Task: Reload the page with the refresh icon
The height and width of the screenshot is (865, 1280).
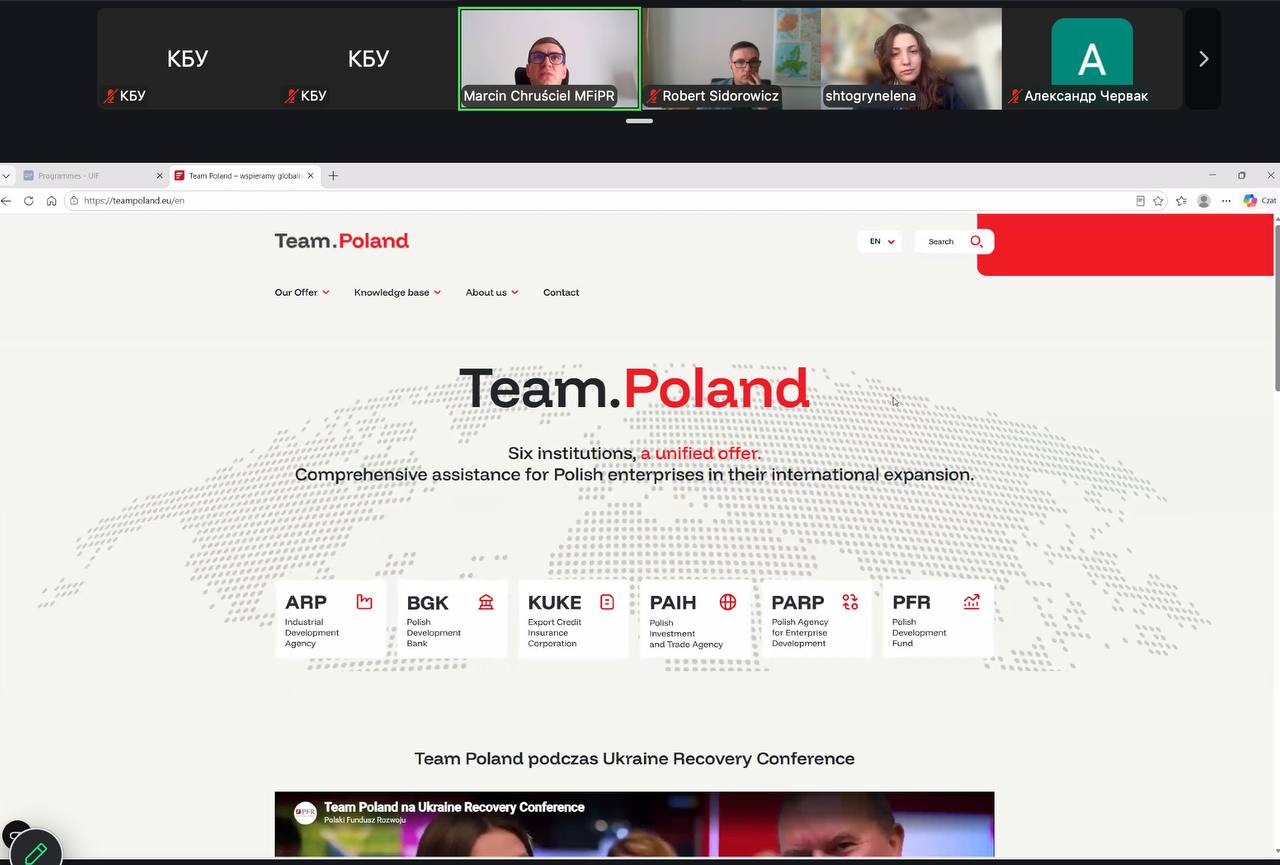Action: point(29,200)
